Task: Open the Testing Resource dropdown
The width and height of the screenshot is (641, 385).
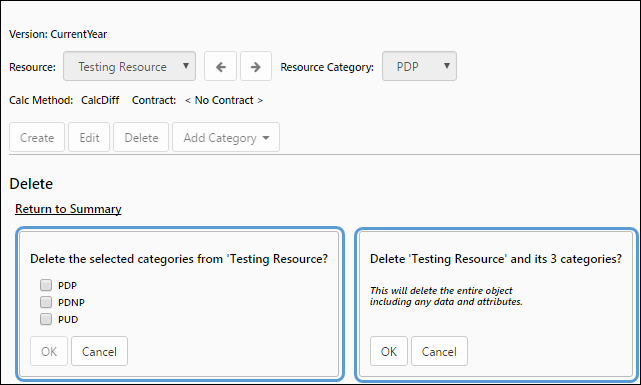Action: pos(129,66)
